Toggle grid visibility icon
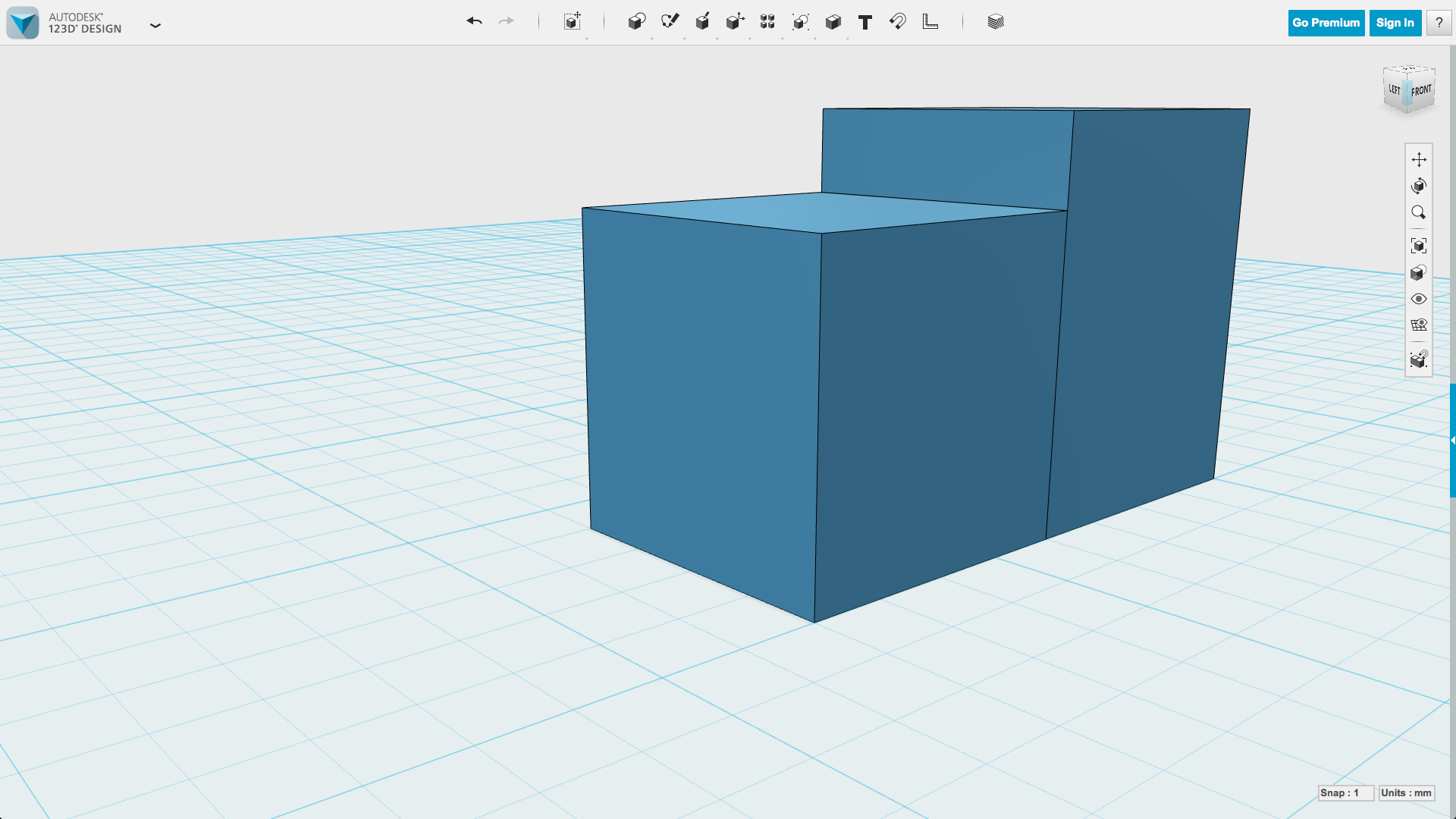1456x819 pixels. click(x=1419, y=325)
